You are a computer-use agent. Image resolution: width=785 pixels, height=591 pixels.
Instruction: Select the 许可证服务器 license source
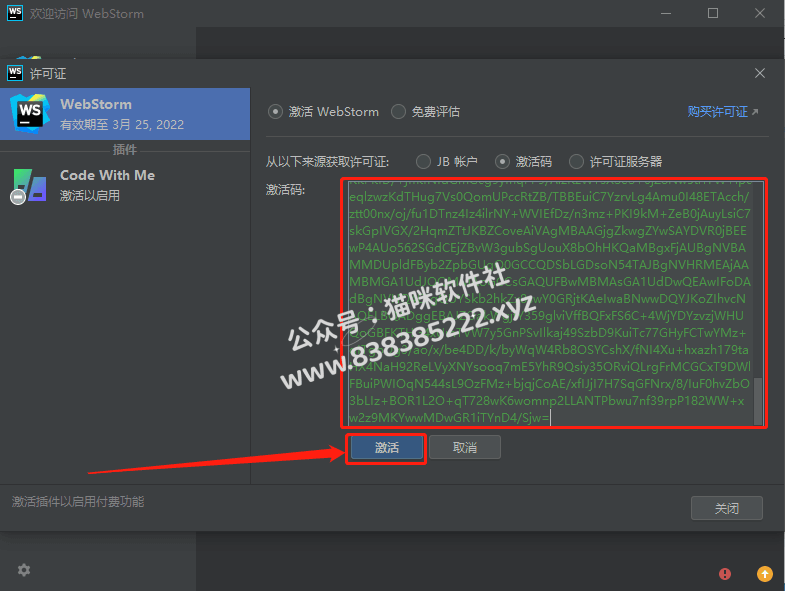coord(616,162)
